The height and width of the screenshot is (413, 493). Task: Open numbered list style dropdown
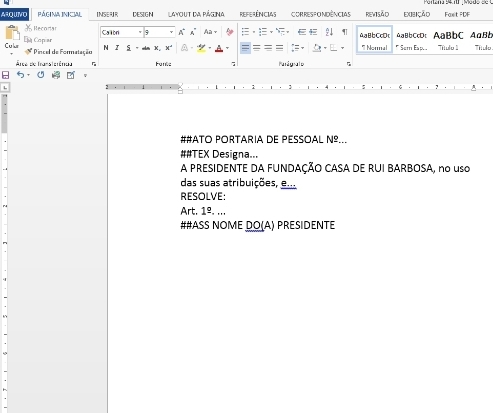(271, 32)
